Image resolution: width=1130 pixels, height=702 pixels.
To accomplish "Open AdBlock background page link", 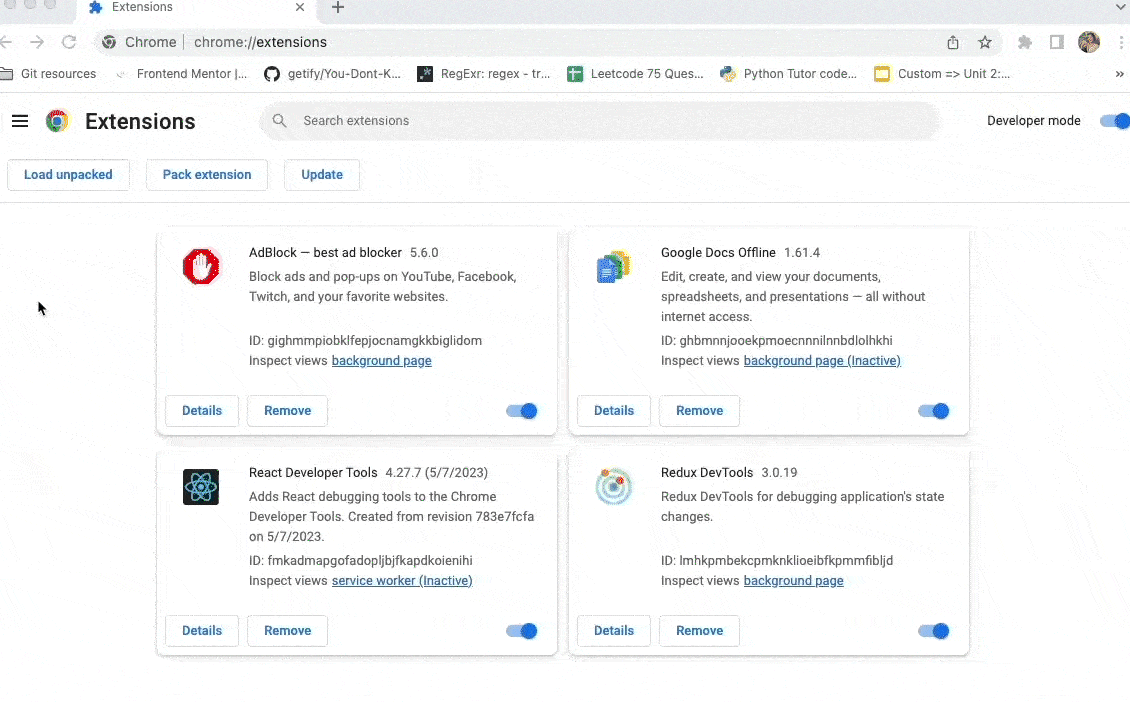I will pos(381,361).
